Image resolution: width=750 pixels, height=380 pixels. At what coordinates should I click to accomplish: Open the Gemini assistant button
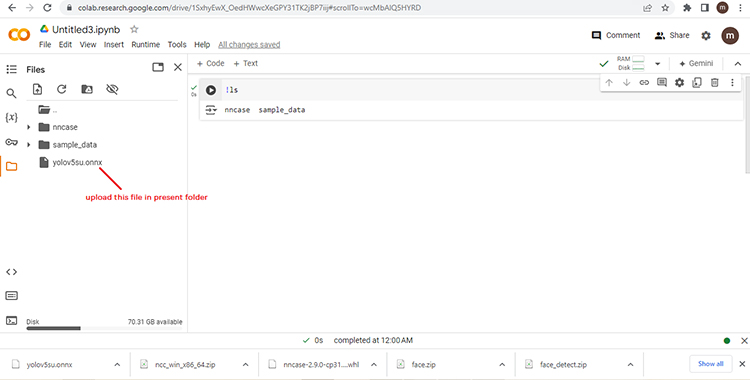[696, 63]
